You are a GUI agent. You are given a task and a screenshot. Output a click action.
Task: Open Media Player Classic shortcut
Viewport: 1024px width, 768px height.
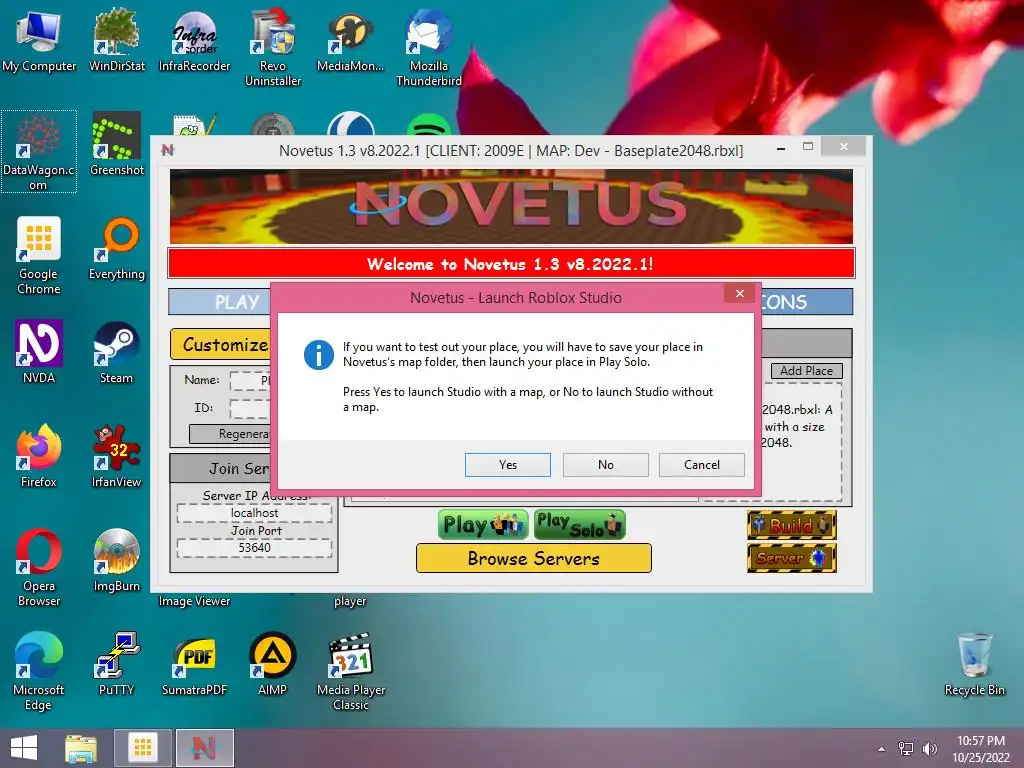tap(351, 671)
